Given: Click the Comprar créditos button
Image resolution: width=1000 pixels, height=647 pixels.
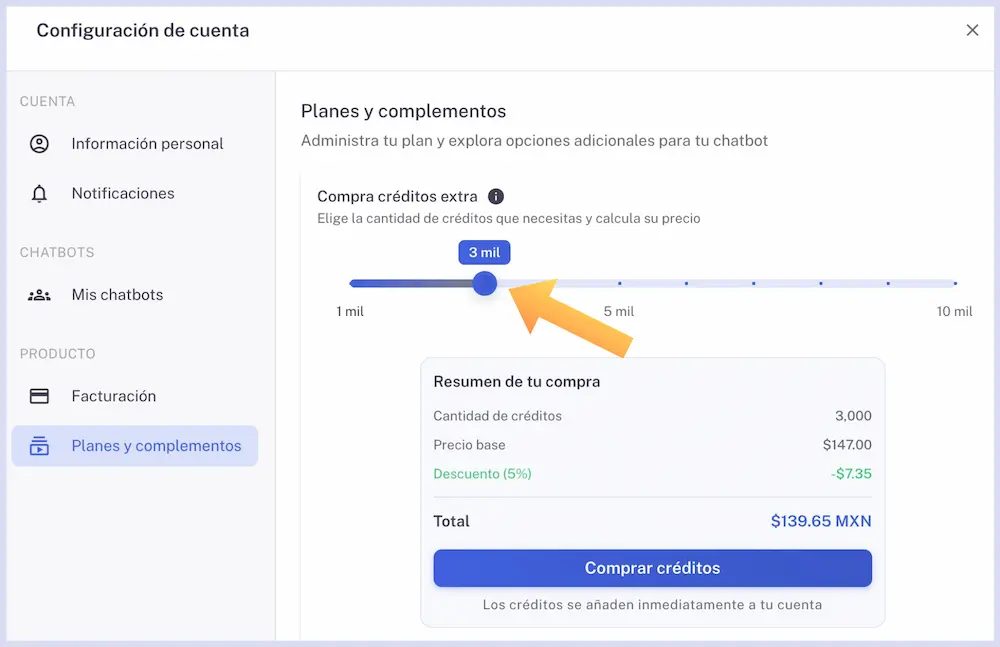Looking at the screenshot, I should (x=652, y=568).
